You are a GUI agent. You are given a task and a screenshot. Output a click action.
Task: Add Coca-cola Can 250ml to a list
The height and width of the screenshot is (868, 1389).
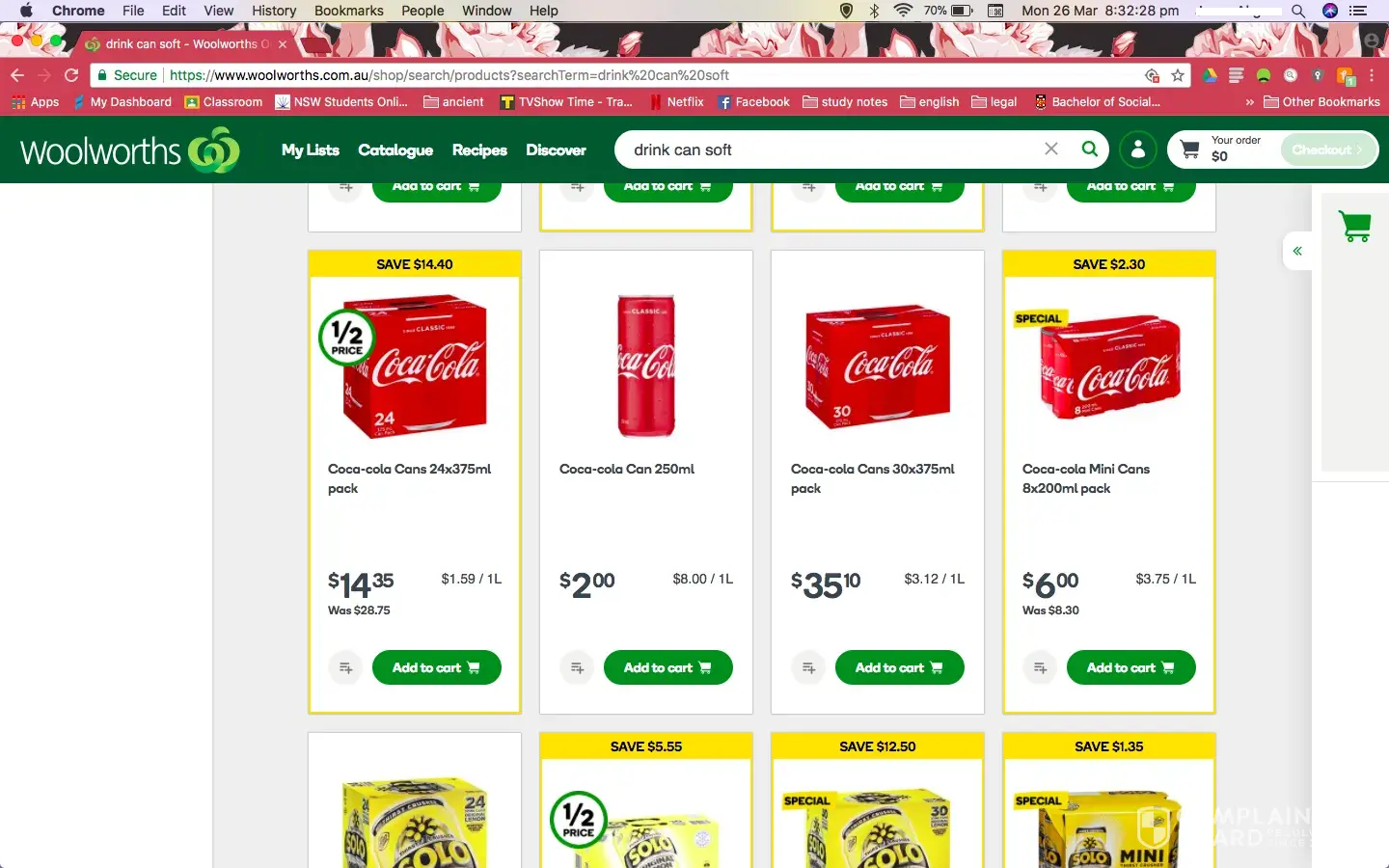pos(577,667)
